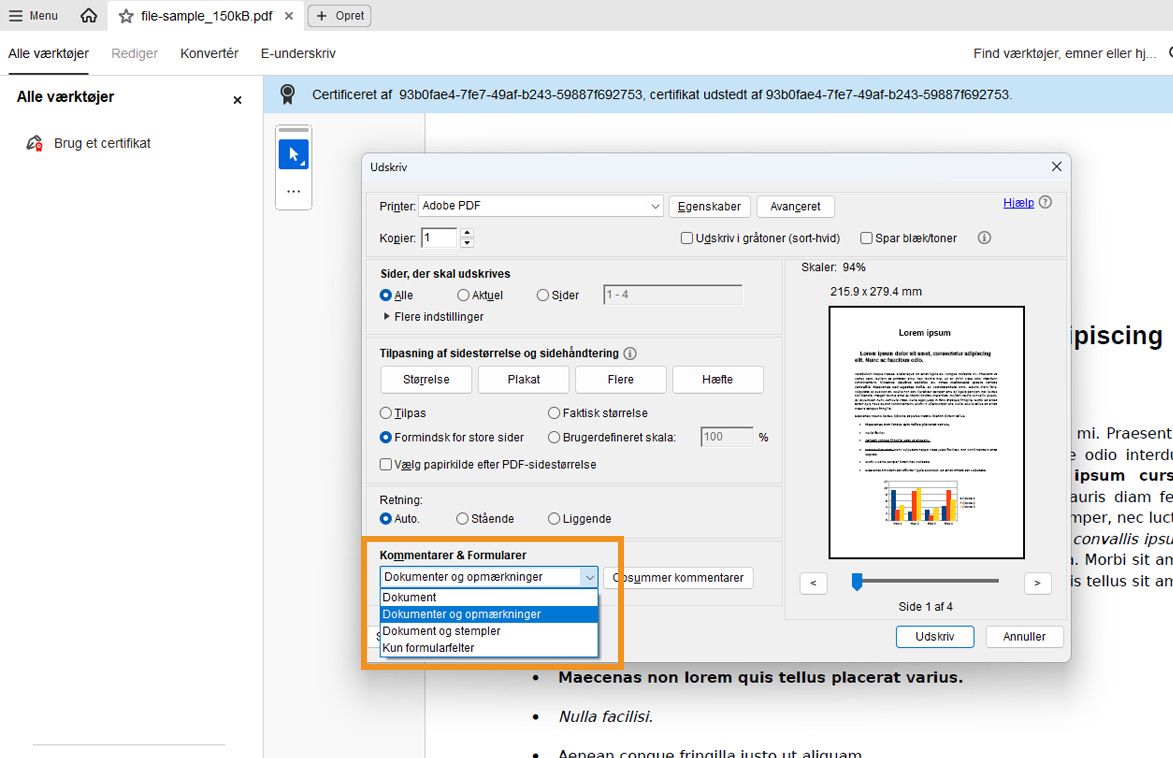
Task: Open Brug et certifikat tool
Action: [88, 143]
